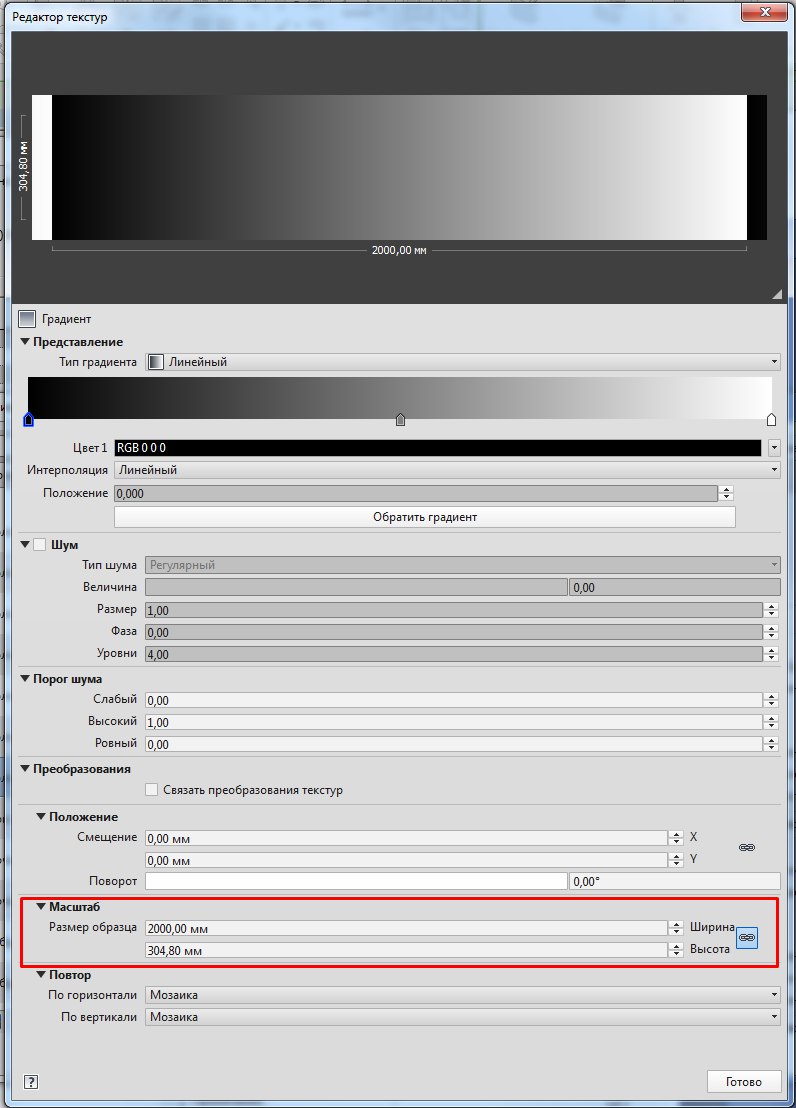Screen dimensions: 796x1108
Task: Collapse the Положение subsection
Action: [41, 816]
